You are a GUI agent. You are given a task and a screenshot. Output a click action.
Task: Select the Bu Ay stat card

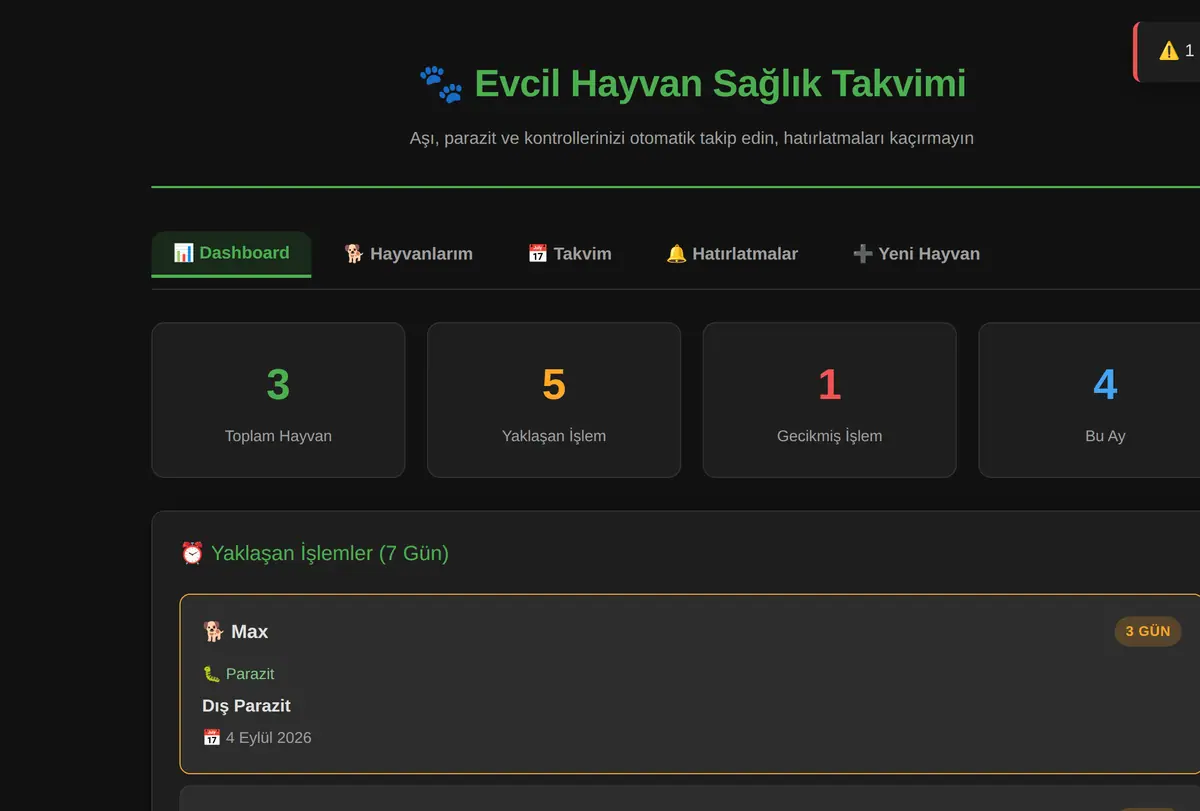1089,400
